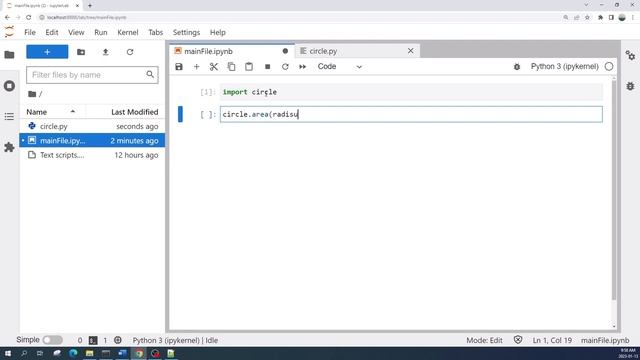Viewport: 640px width, 360px height.
Task: Open Running Terminals and Kernels panel
Action: point(9,86)
